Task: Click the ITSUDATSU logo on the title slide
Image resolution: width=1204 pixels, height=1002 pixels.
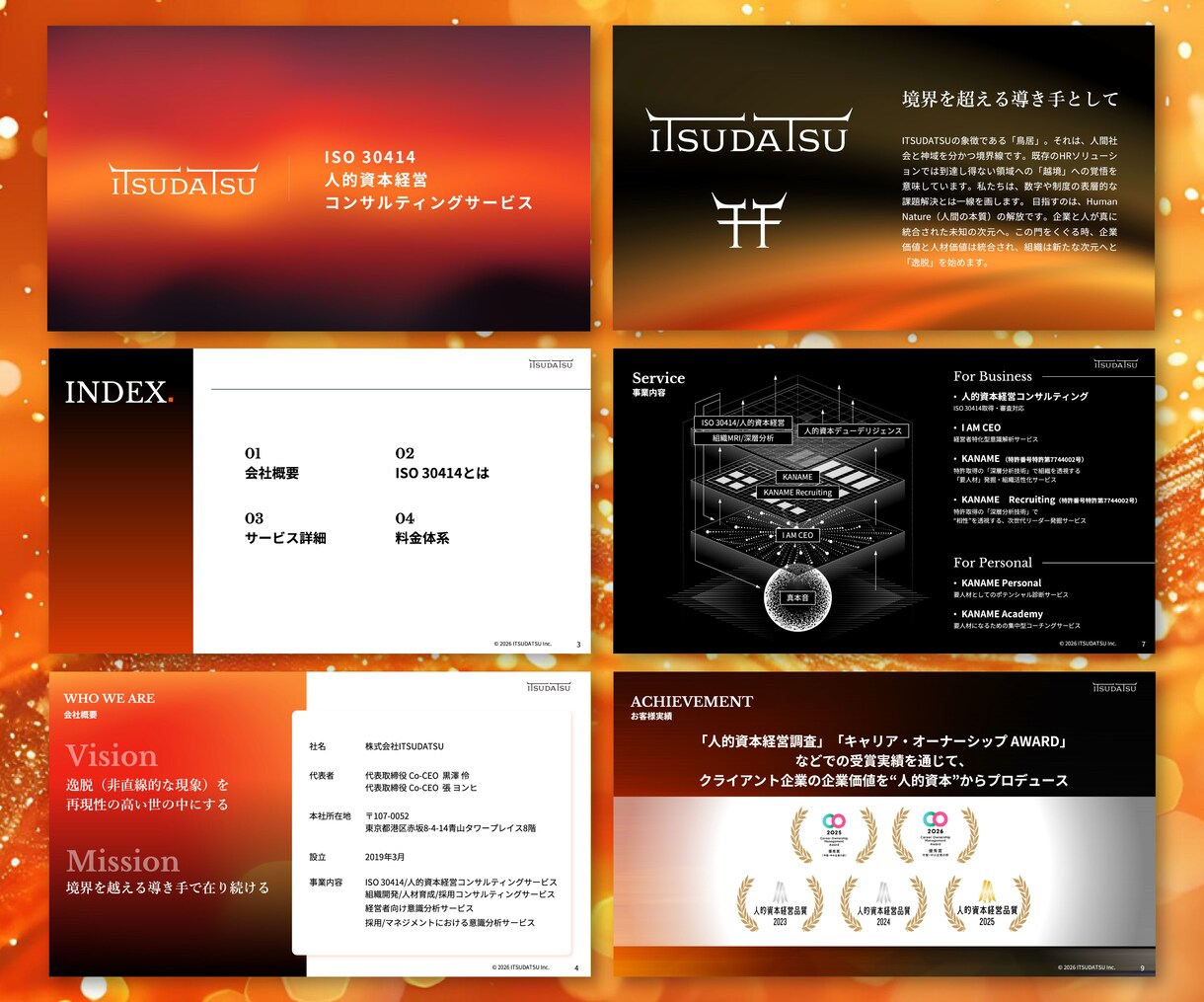Action: click(x=184, y=180)
